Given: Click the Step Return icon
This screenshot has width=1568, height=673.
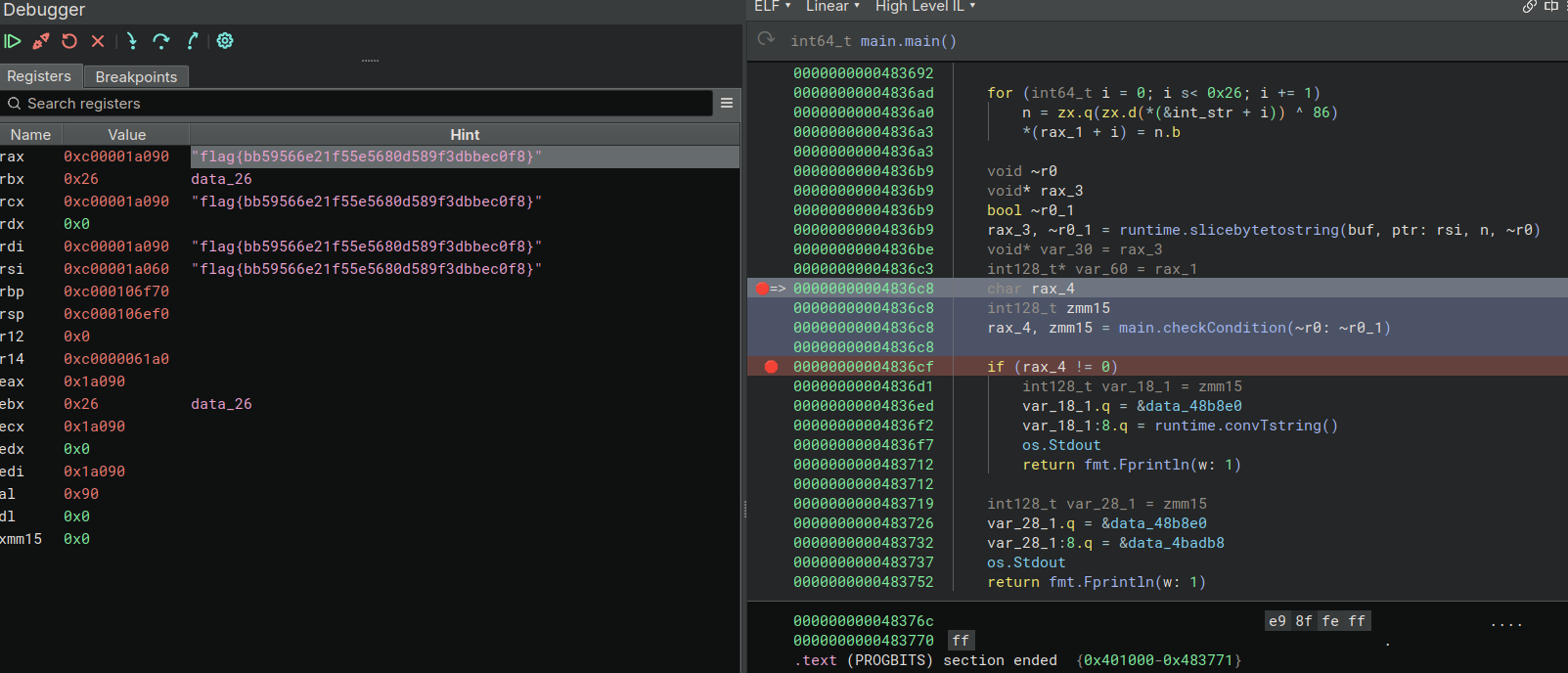Looking at the screenshot, I should 193,41.
